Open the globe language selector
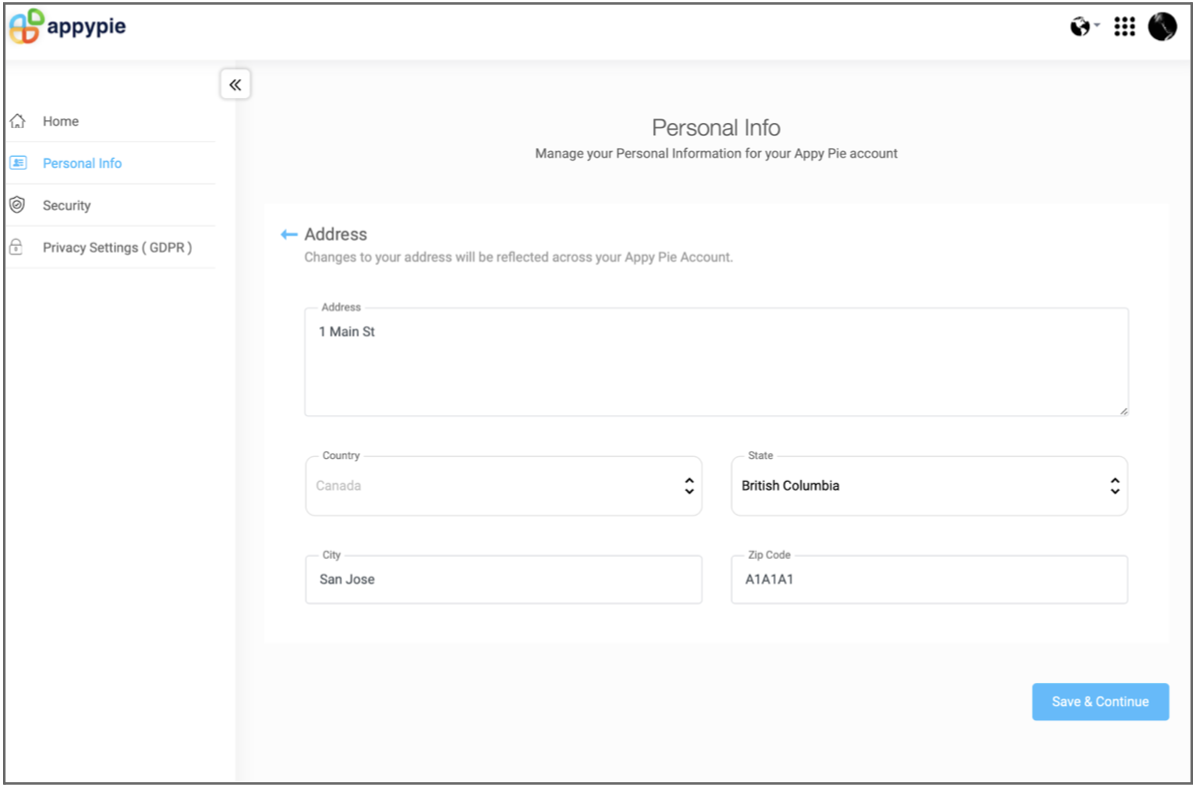This screenshot has width=1198, height=786. click(1081, 27)
